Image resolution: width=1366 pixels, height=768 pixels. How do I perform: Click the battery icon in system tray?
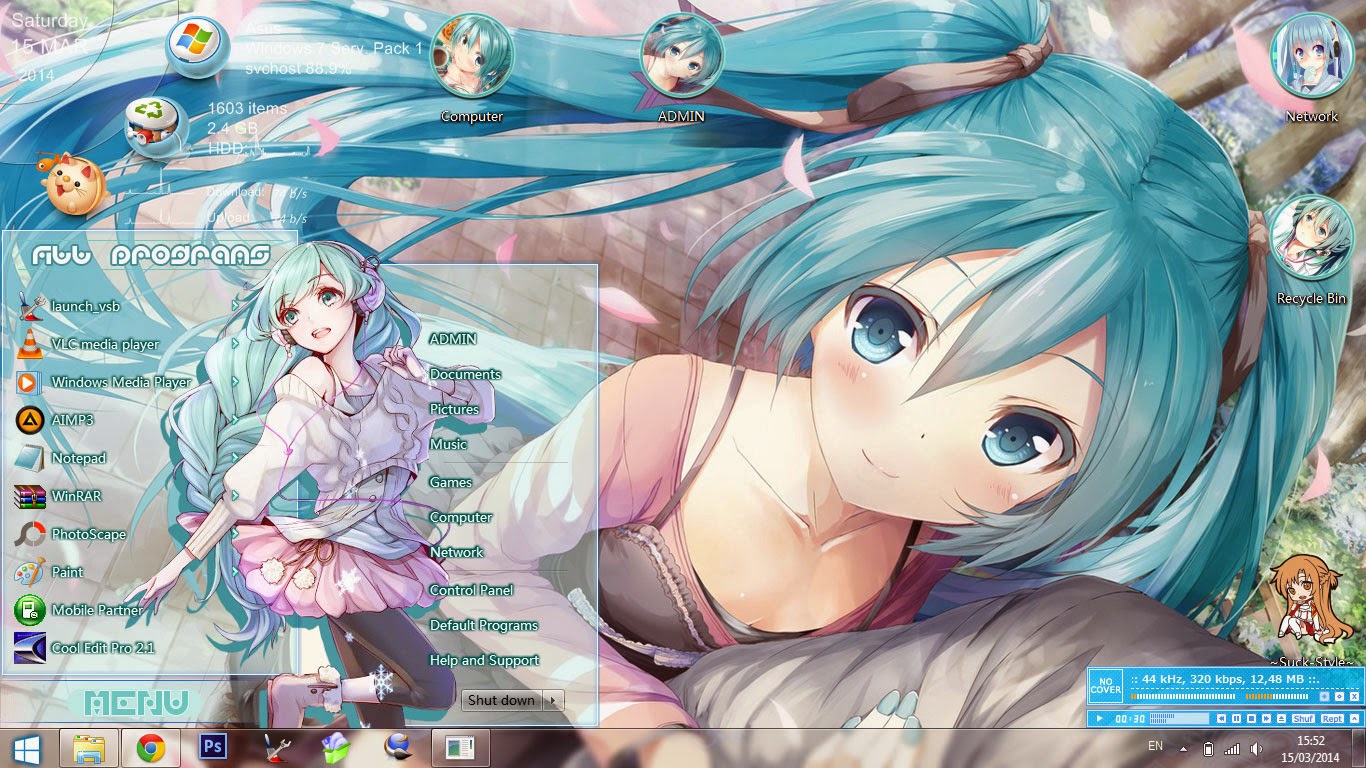(x=1208, y=748)
